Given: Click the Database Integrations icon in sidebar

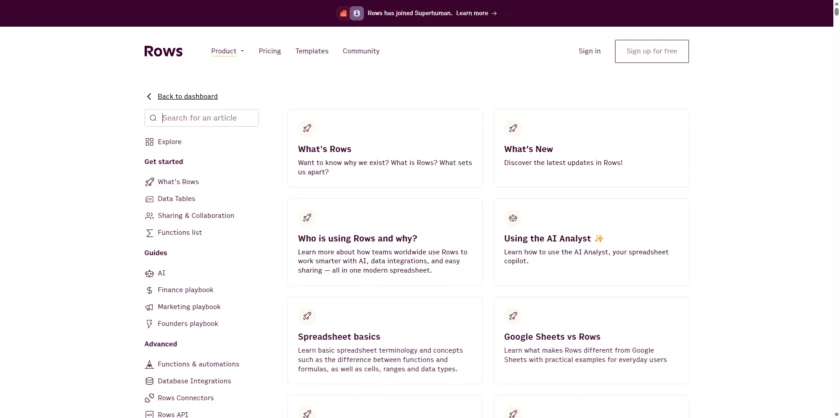Looking at the screenshot, I should (149, 381).
